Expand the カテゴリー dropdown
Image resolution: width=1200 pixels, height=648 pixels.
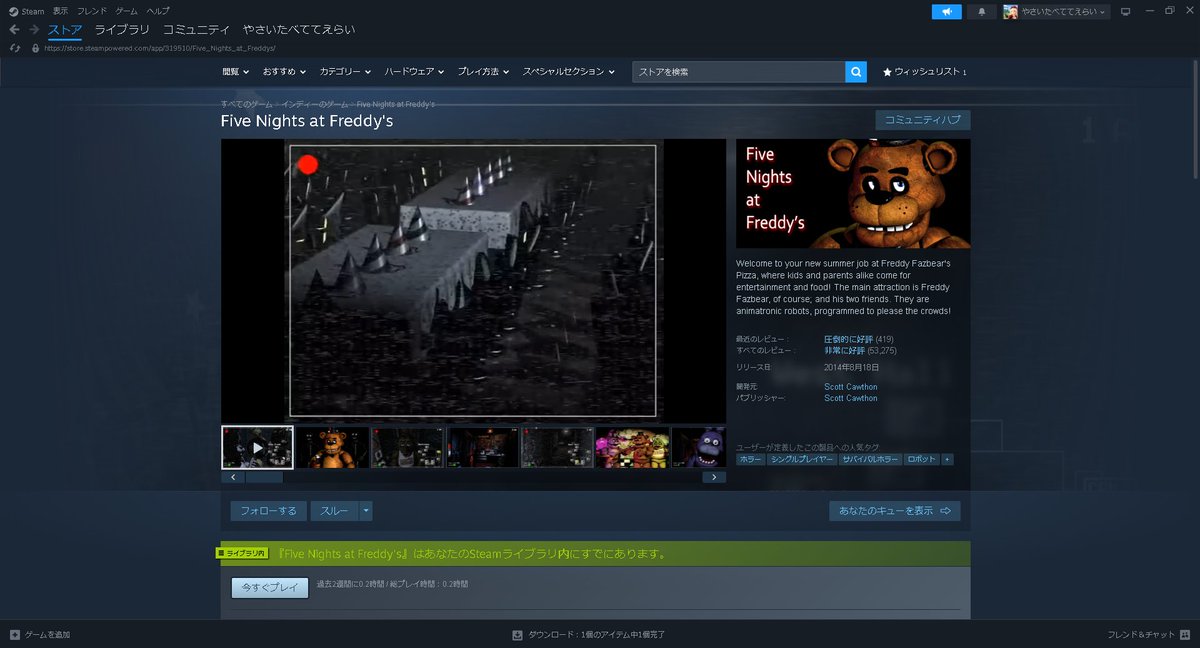(x=345, y=72)
